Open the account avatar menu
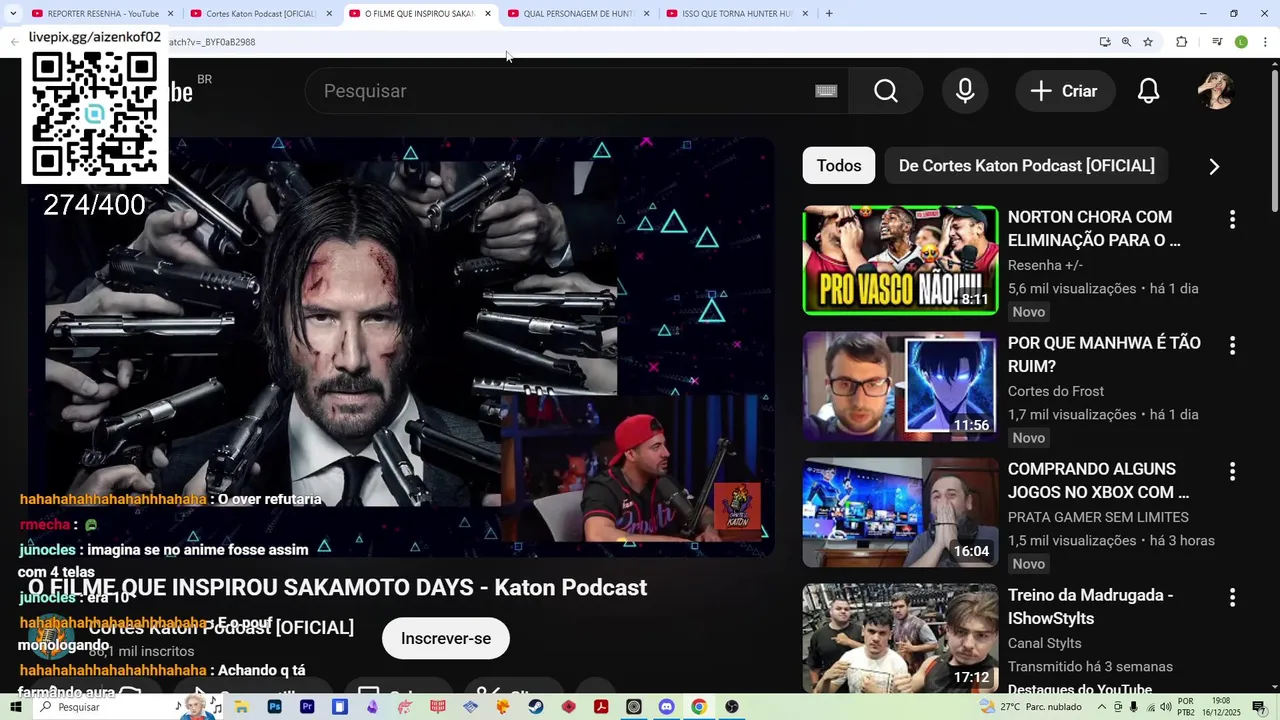The width and height of the screenshot is (1280, 720). tap(1216, 91)
